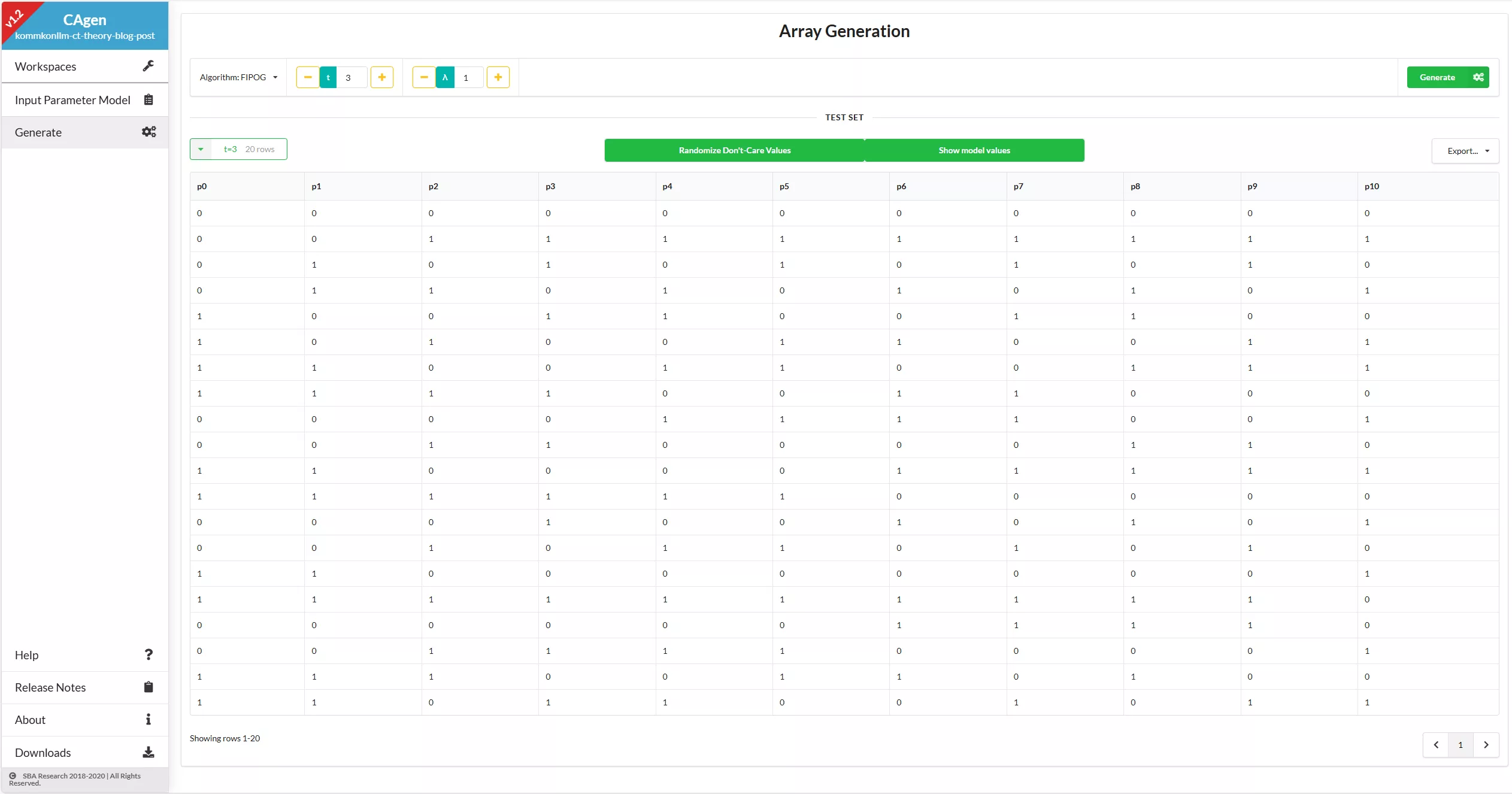The image size is (1512, 794).
Task: Increase t using the plus stepper
Action: 381,77
